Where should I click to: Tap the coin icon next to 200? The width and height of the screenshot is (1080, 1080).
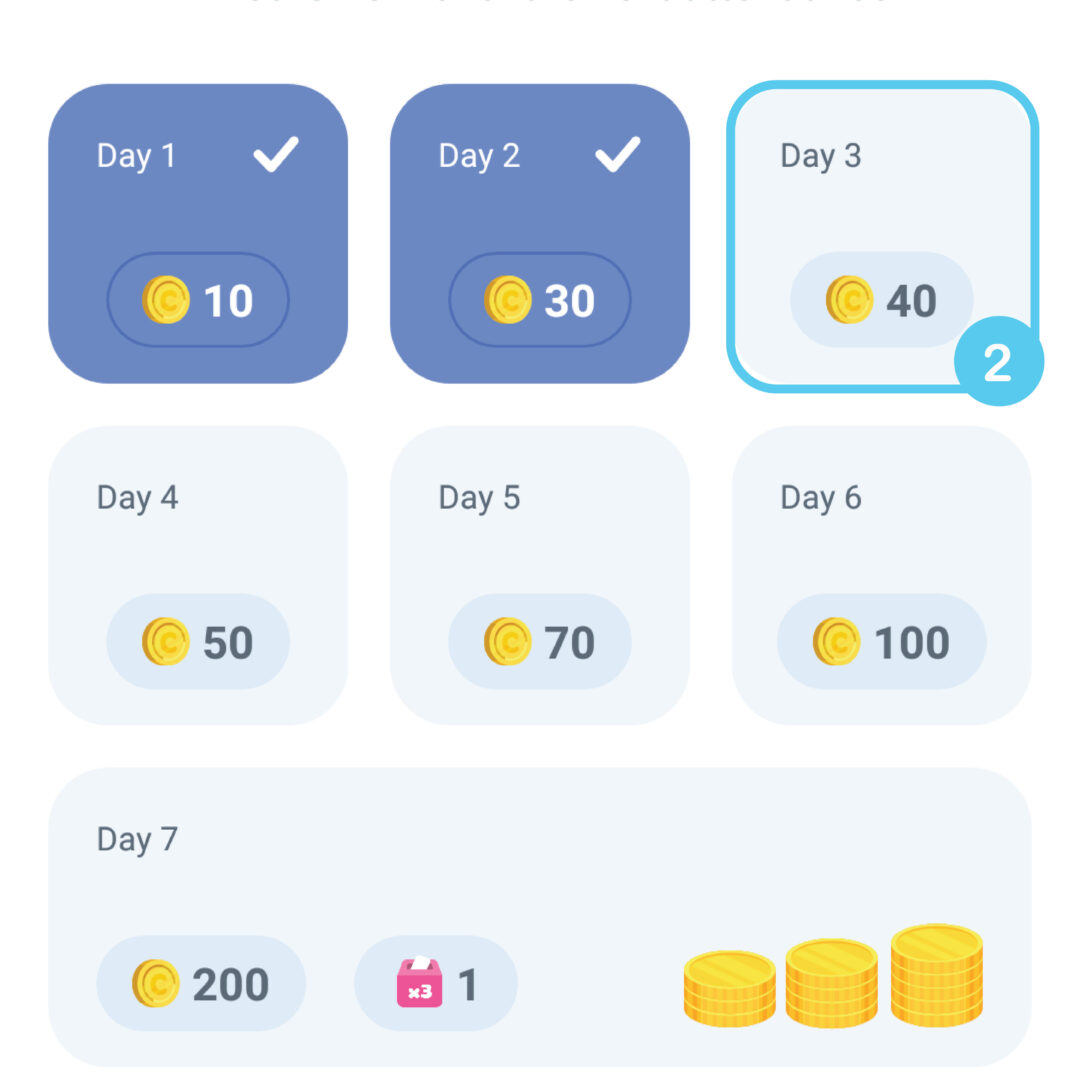click(x=156, y=984)
